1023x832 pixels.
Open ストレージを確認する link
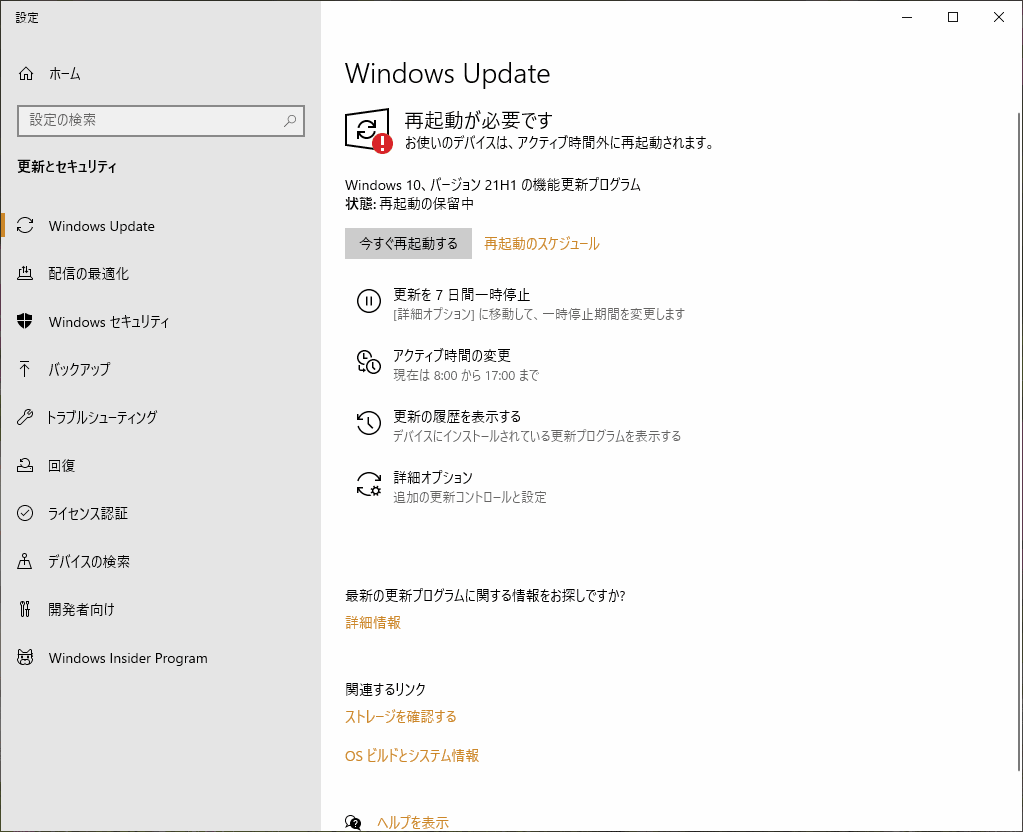[x=401, y=716]
